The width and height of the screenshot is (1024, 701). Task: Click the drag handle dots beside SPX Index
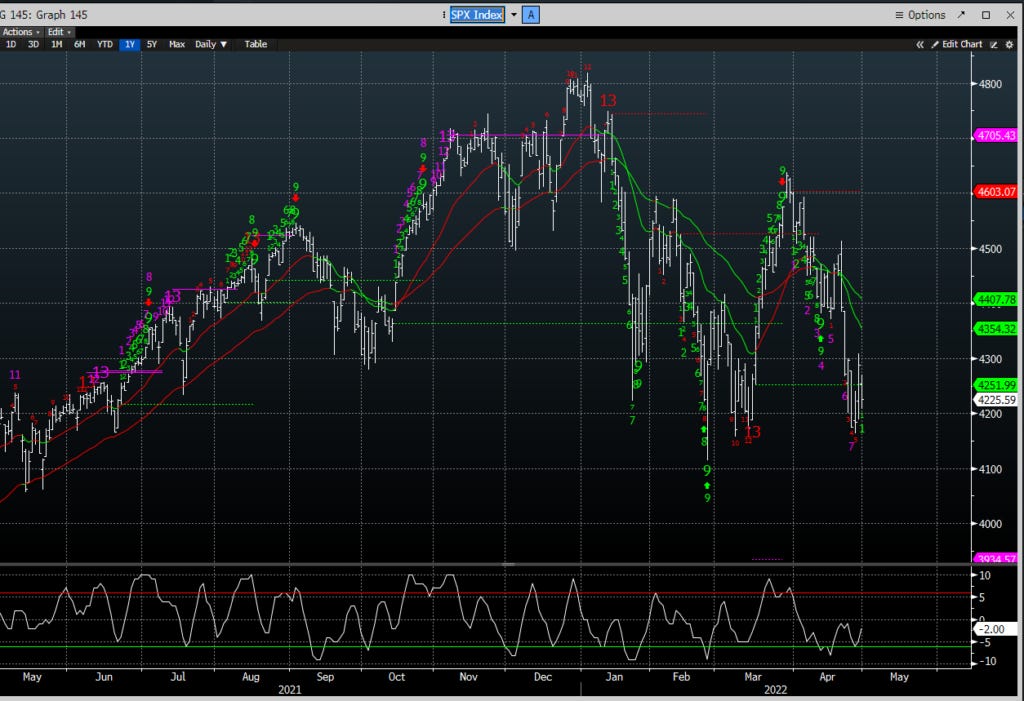click(444, 14)
